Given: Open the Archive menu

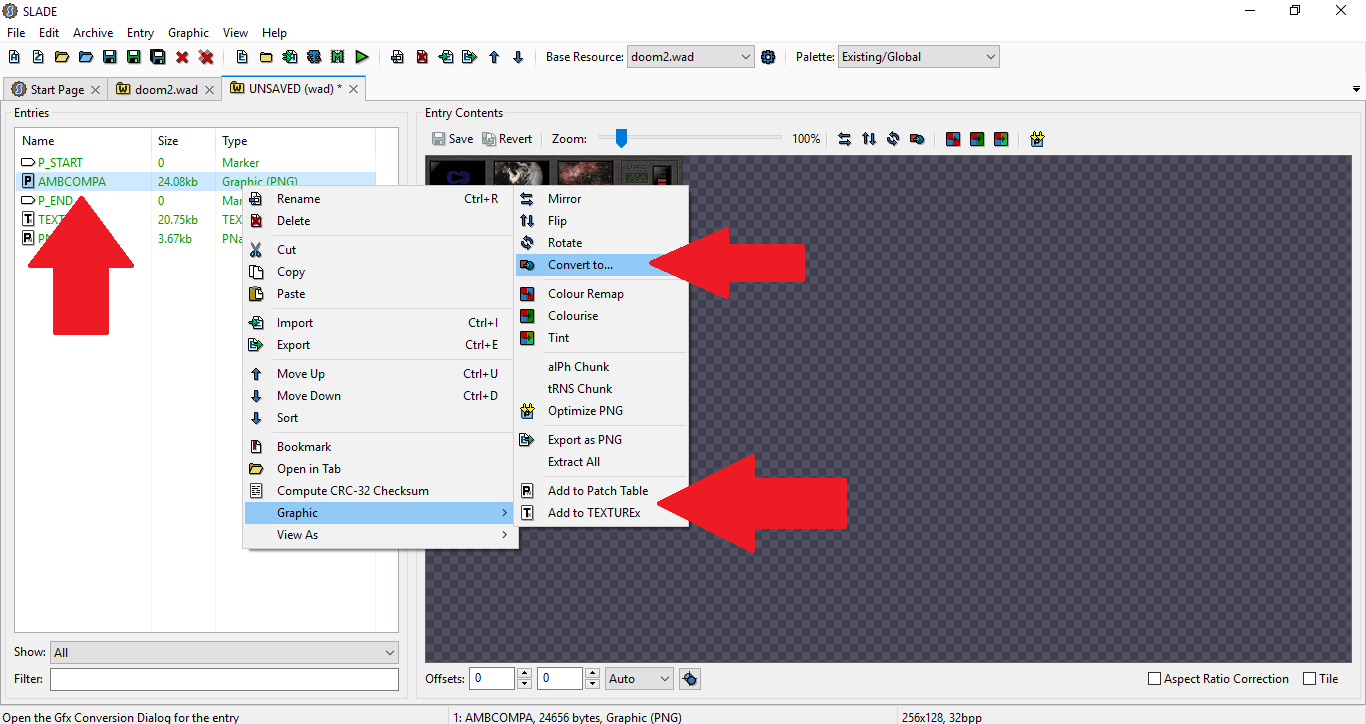Looking at the screenshot, I should point(93,33).
